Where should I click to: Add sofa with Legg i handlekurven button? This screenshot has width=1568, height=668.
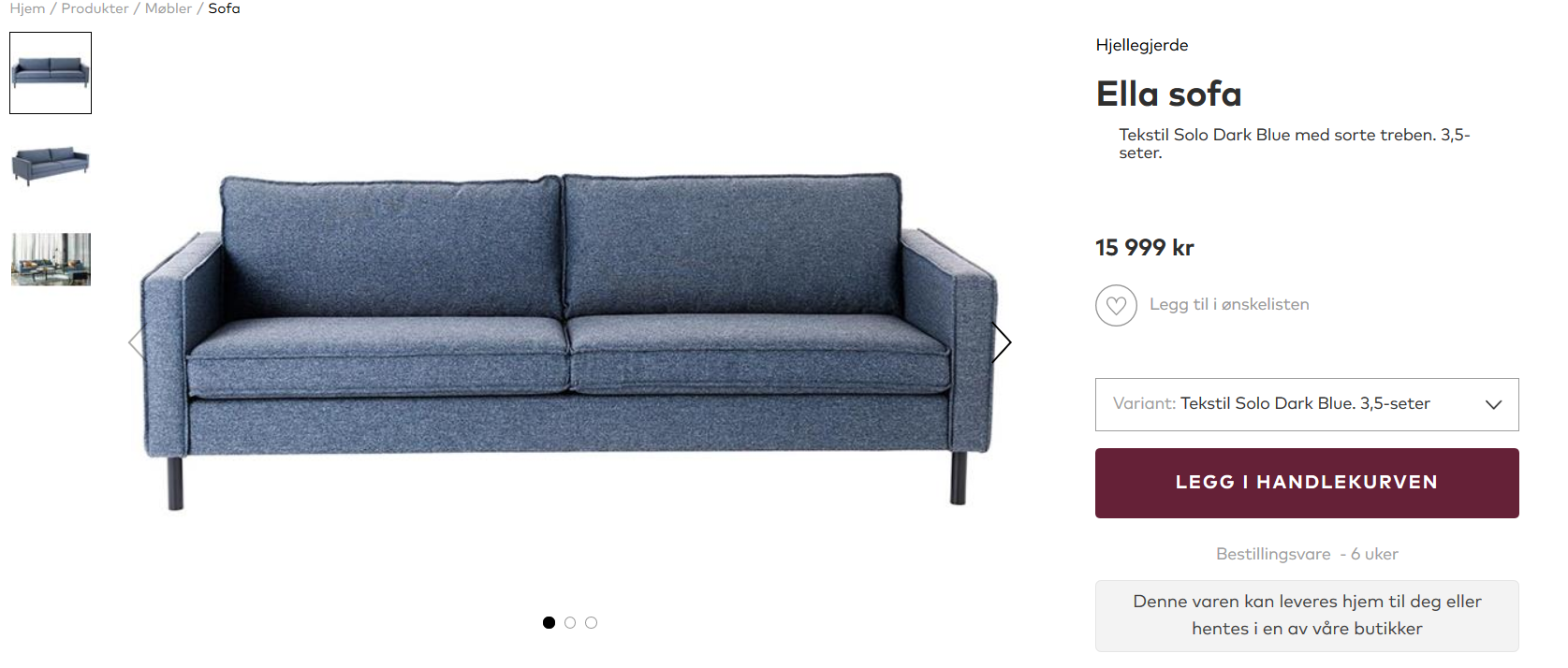pos(1307,483)
